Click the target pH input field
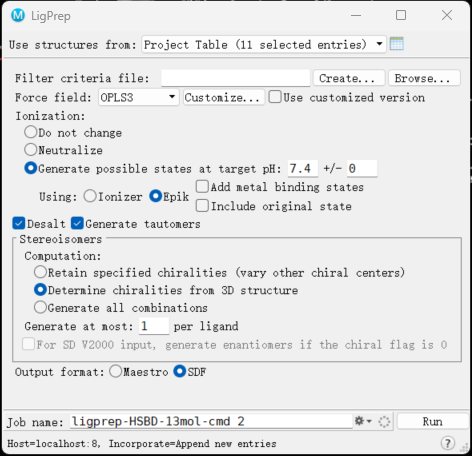 coord(303,169)
